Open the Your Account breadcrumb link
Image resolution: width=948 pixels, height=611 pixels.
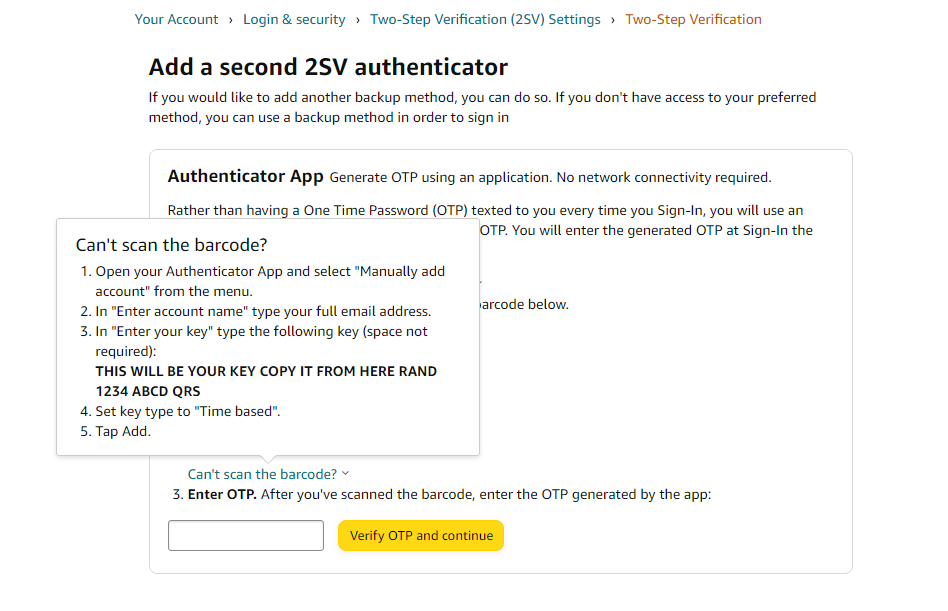[x=176, y=19]
